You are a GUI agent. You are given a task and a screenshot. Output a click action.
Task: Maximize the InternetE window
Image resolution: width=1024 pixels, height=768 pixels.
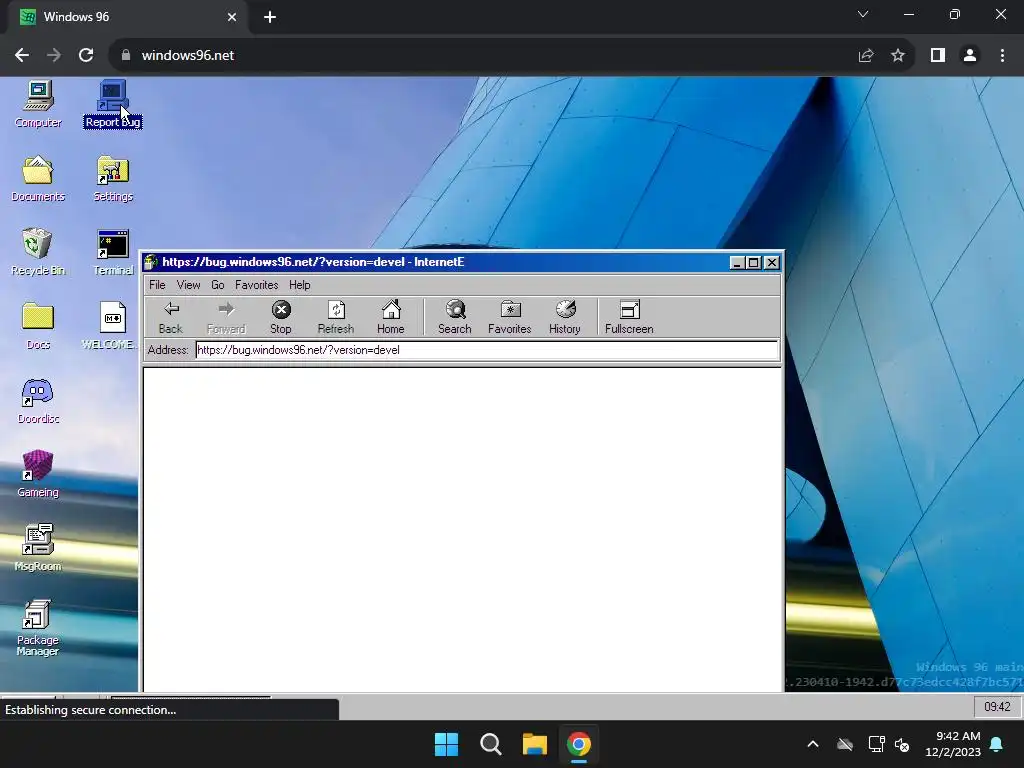click(754, 263)
